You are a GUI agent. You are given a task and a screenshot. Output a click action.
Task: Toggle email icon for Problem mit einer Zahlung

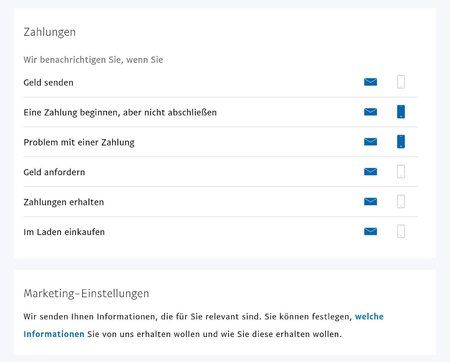[370, 142]
